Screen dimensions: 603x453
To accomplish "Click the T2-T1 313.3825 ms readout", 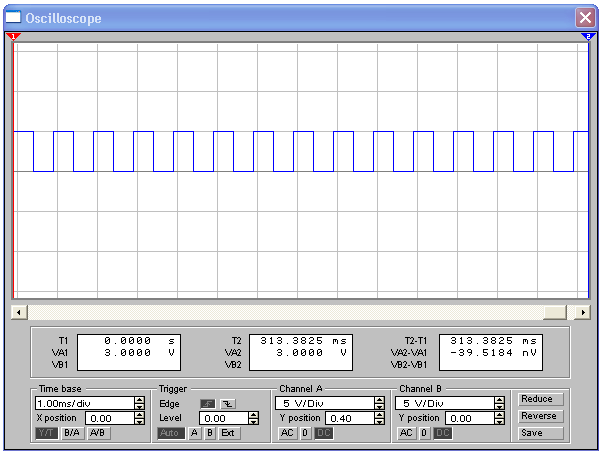I will pos(493,341).
